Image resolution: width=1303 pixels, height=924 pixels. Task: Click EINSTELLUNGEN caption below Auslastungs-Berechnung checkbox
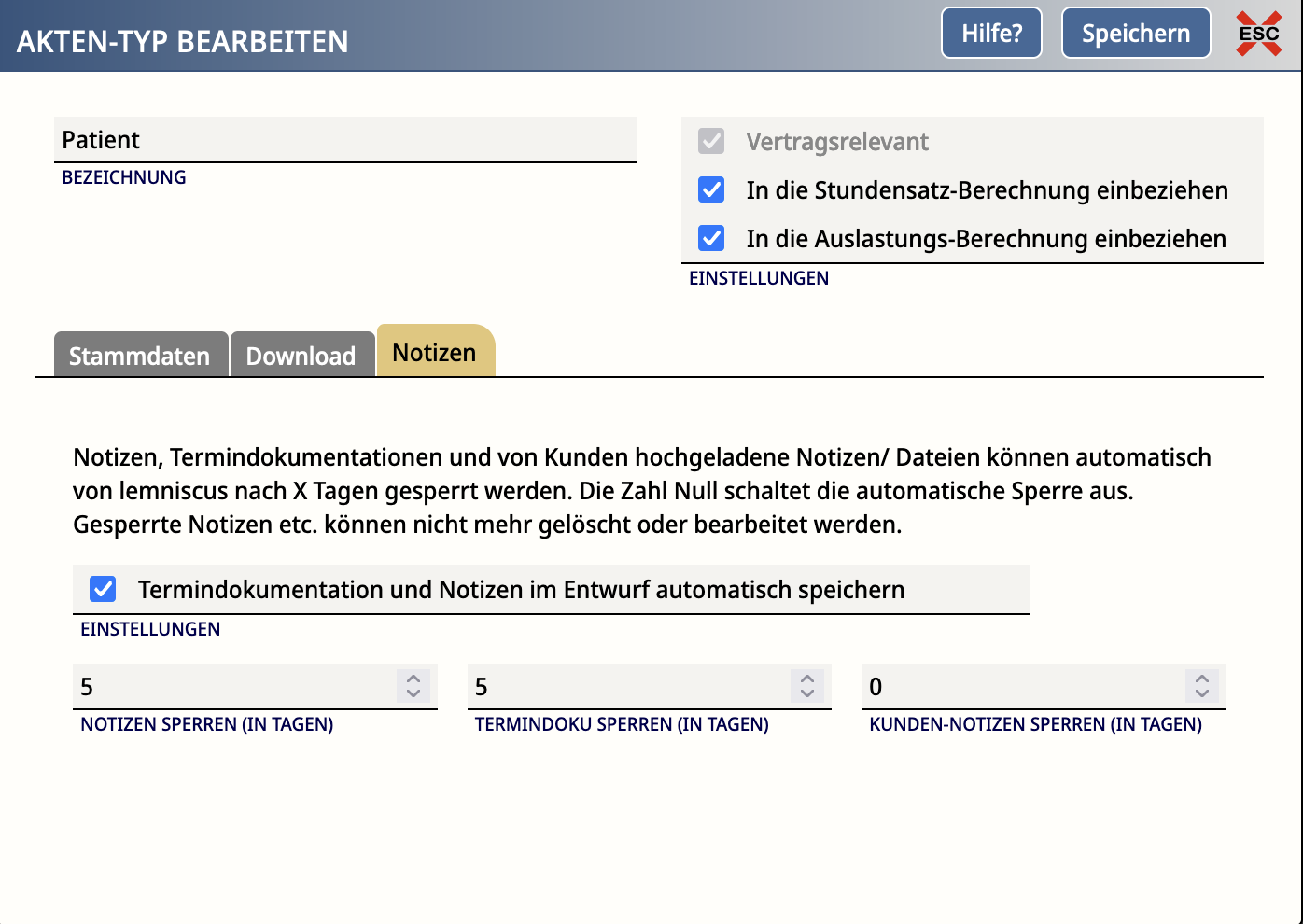click(759, 278)
